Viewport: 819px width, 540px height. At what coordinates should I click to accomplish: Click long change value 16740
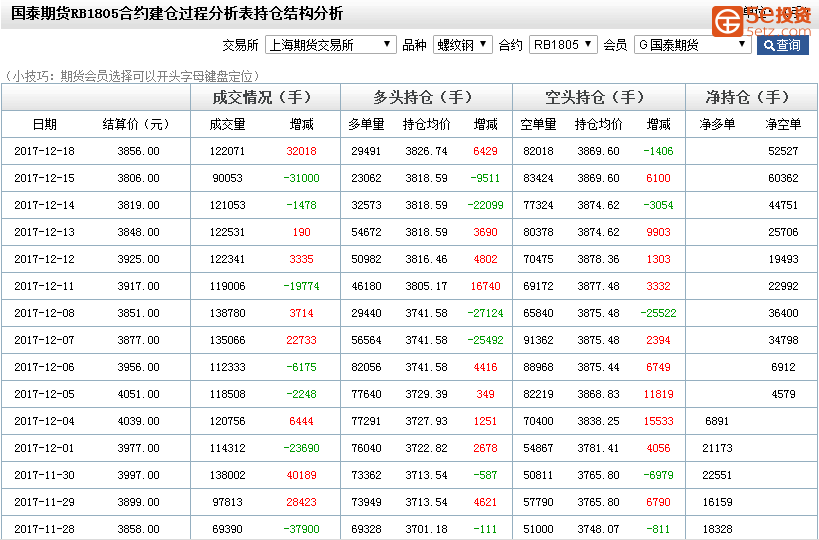point(485,286)
